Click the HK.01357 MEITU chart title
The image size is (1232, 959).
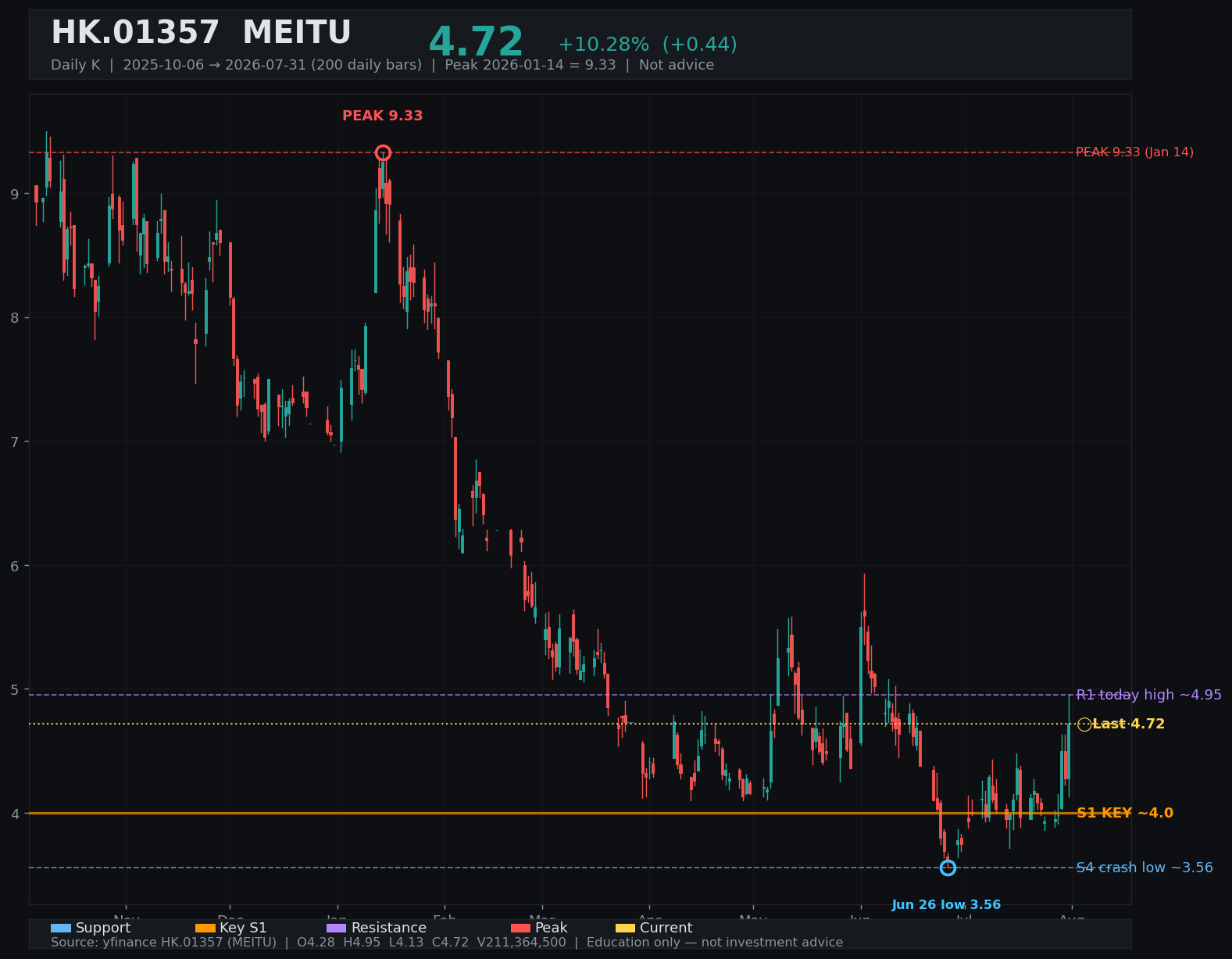[x=201, y=34]
